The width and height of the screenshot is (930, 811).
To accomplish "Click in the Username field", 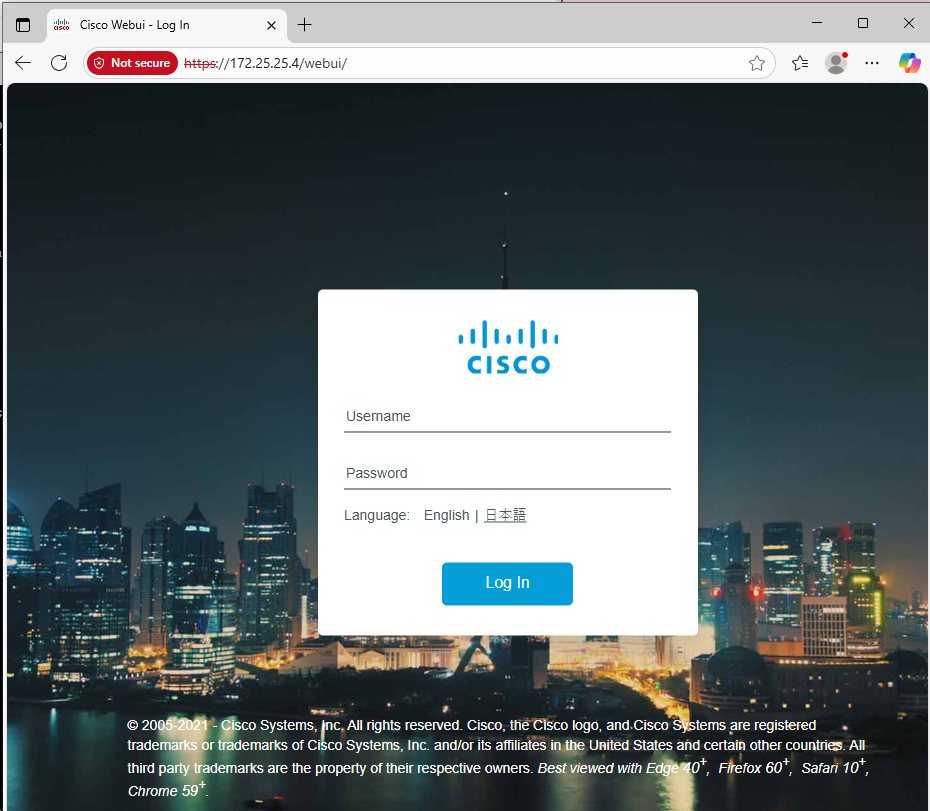I will click(x=507, y=416).
